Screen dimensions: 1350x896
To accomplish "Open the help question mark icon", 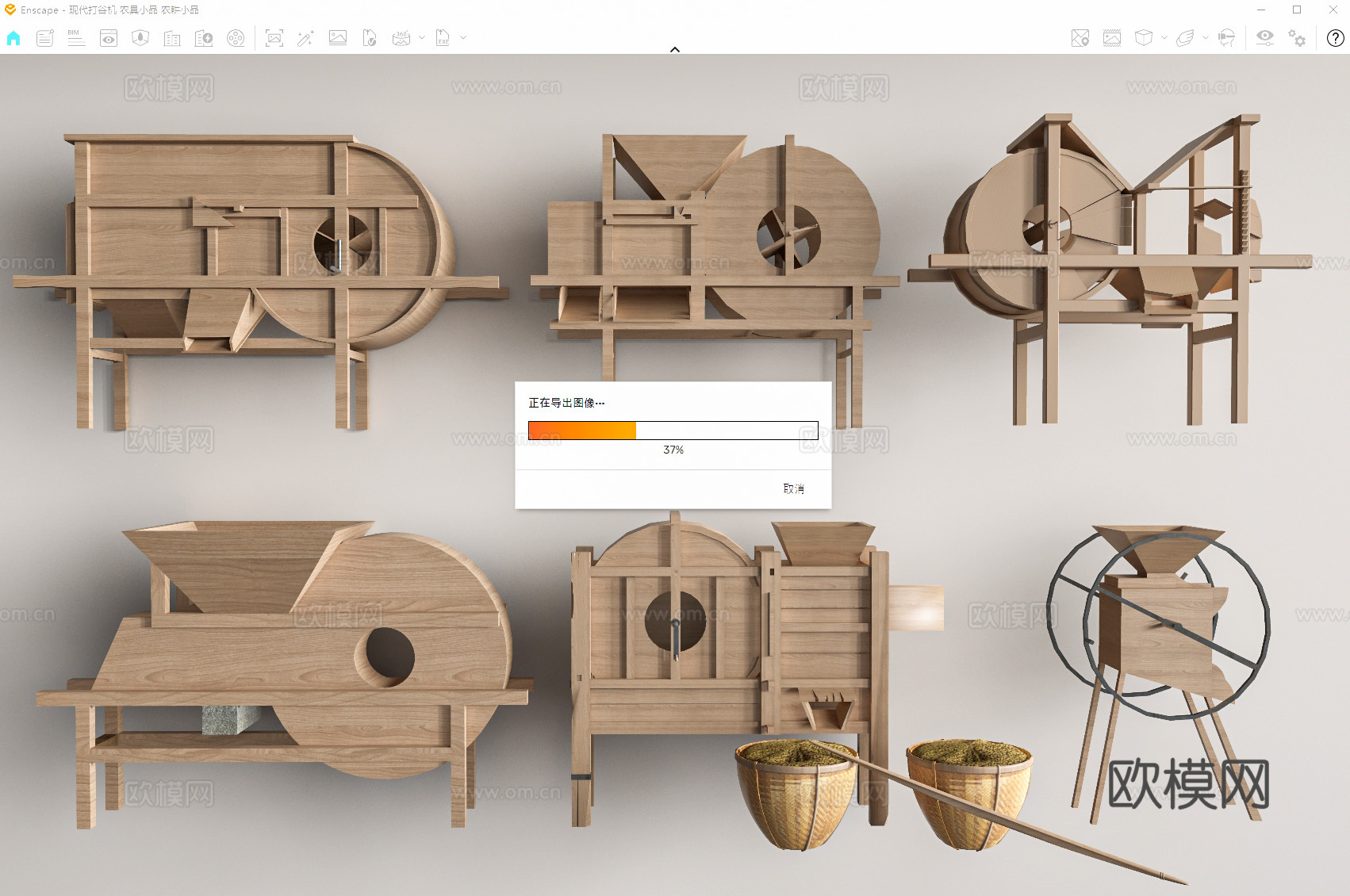I will (x=1336, y=38).
